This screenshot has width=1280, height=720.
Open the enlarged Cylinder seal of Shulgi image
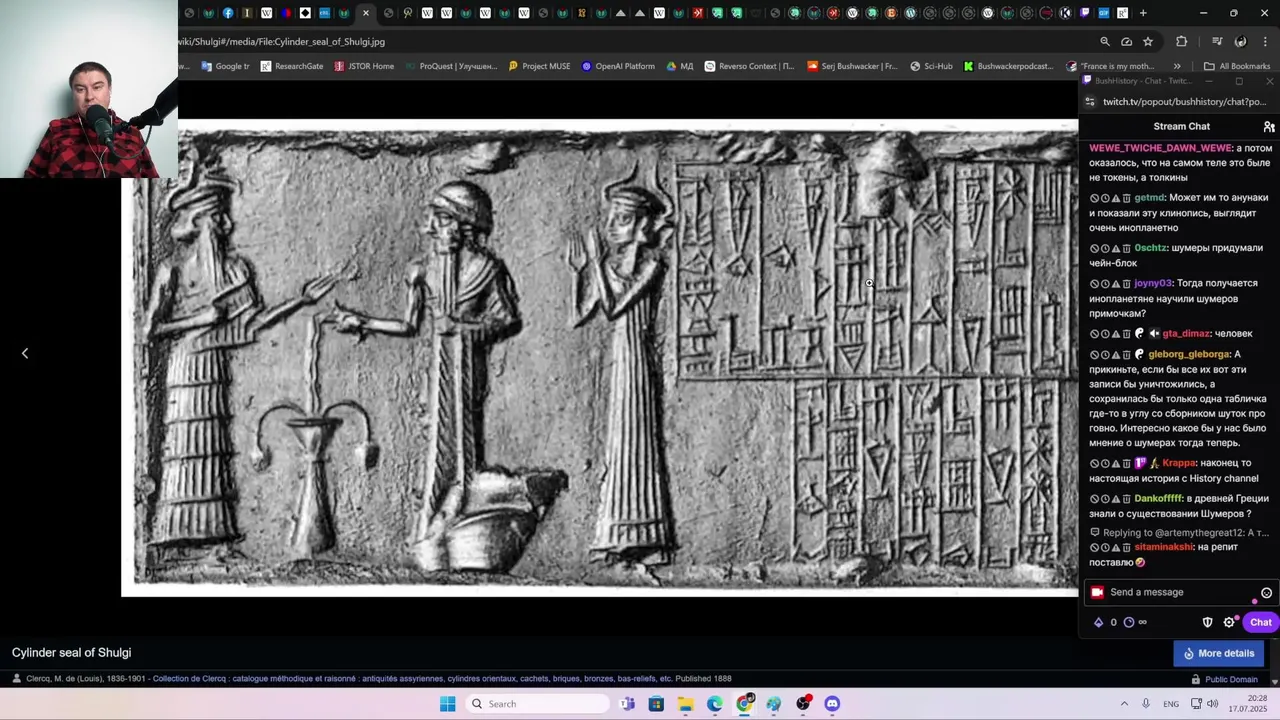[600, 358]
